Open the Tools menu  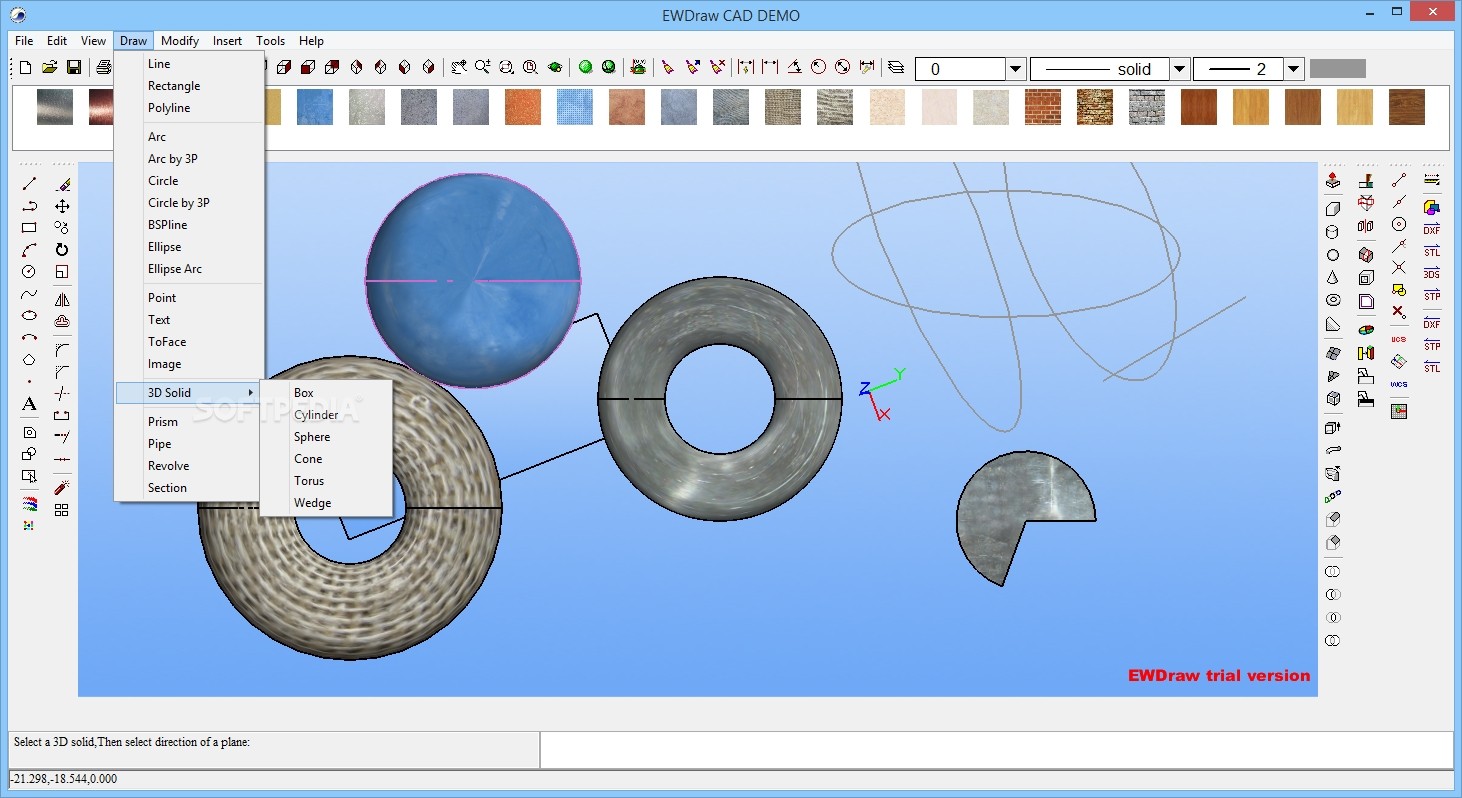pyautogui.click(x=270, y=41)
